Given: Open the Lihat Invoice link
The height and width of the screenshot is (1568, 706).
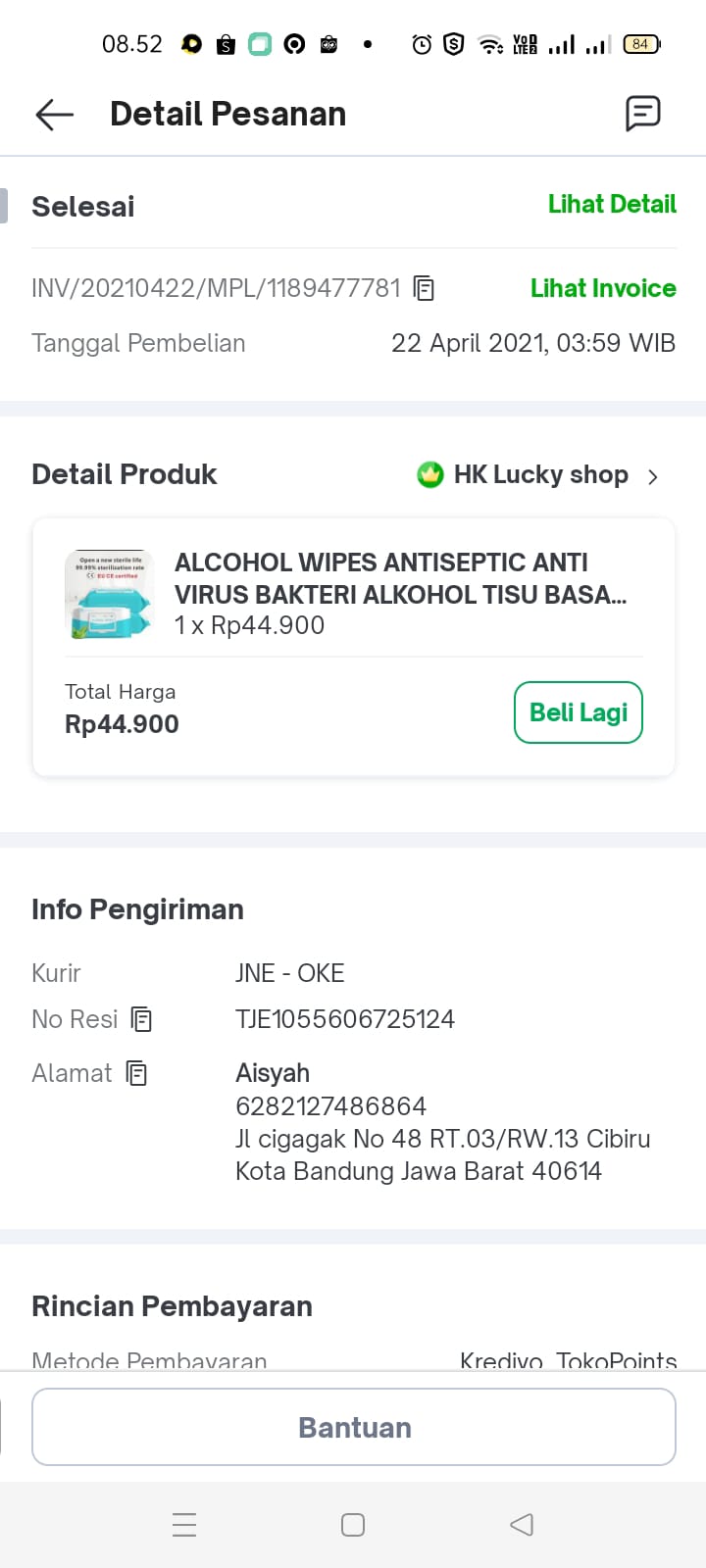Looking at the screenshot, I should pyautogui.click(x=603, y=288).
